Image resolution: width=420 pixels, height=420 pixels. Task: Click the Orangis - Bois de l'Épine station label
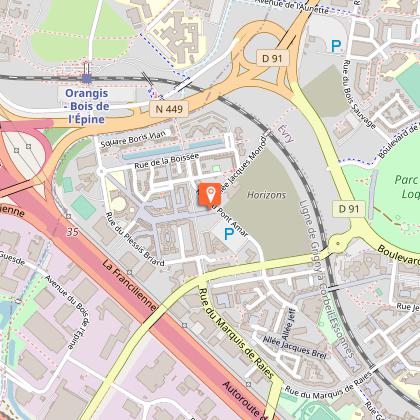click(x=87, y=106)
